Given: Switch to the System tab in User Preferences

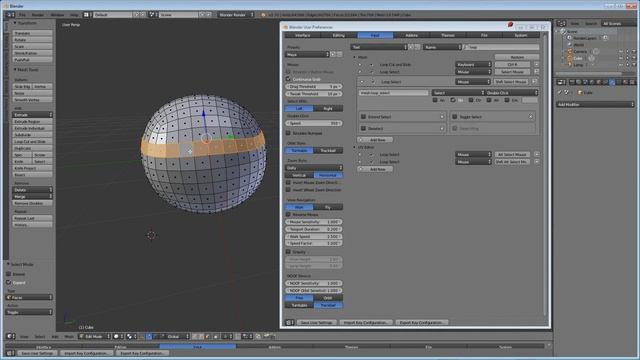Looking at the screenshot, I should pyautogui.click(x=520, y=36).
